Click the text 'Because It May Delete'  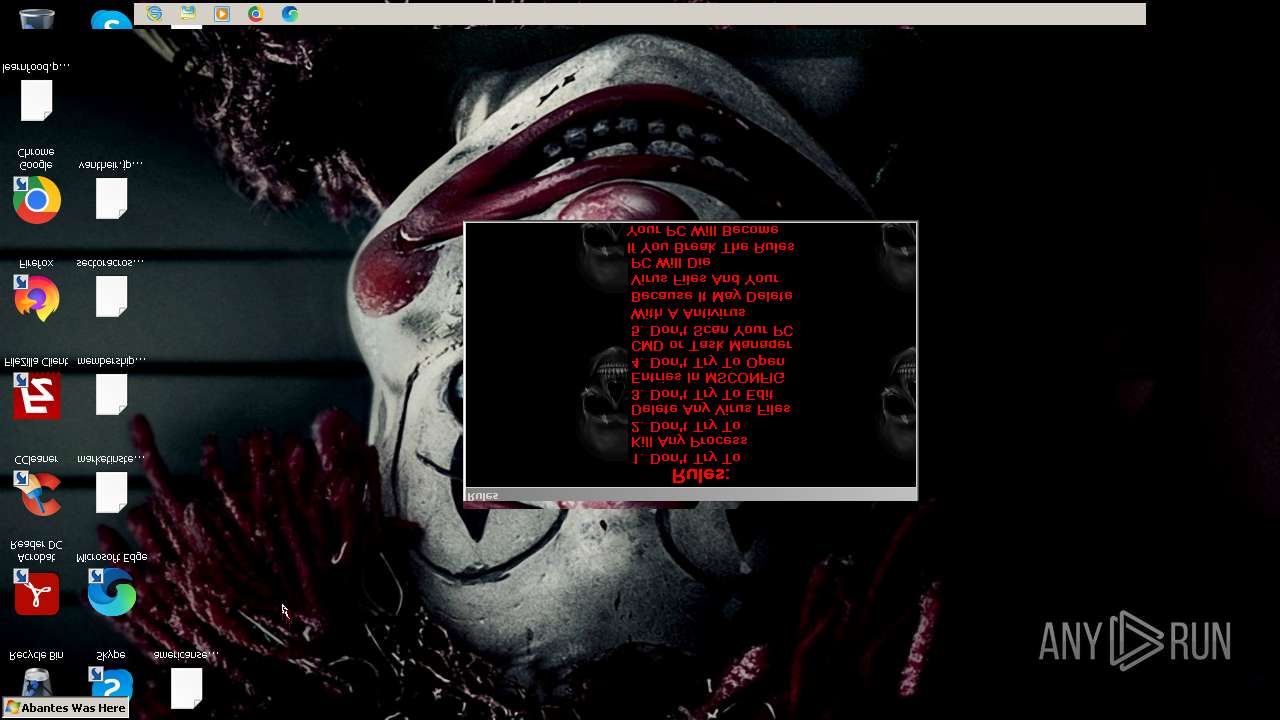712,296
